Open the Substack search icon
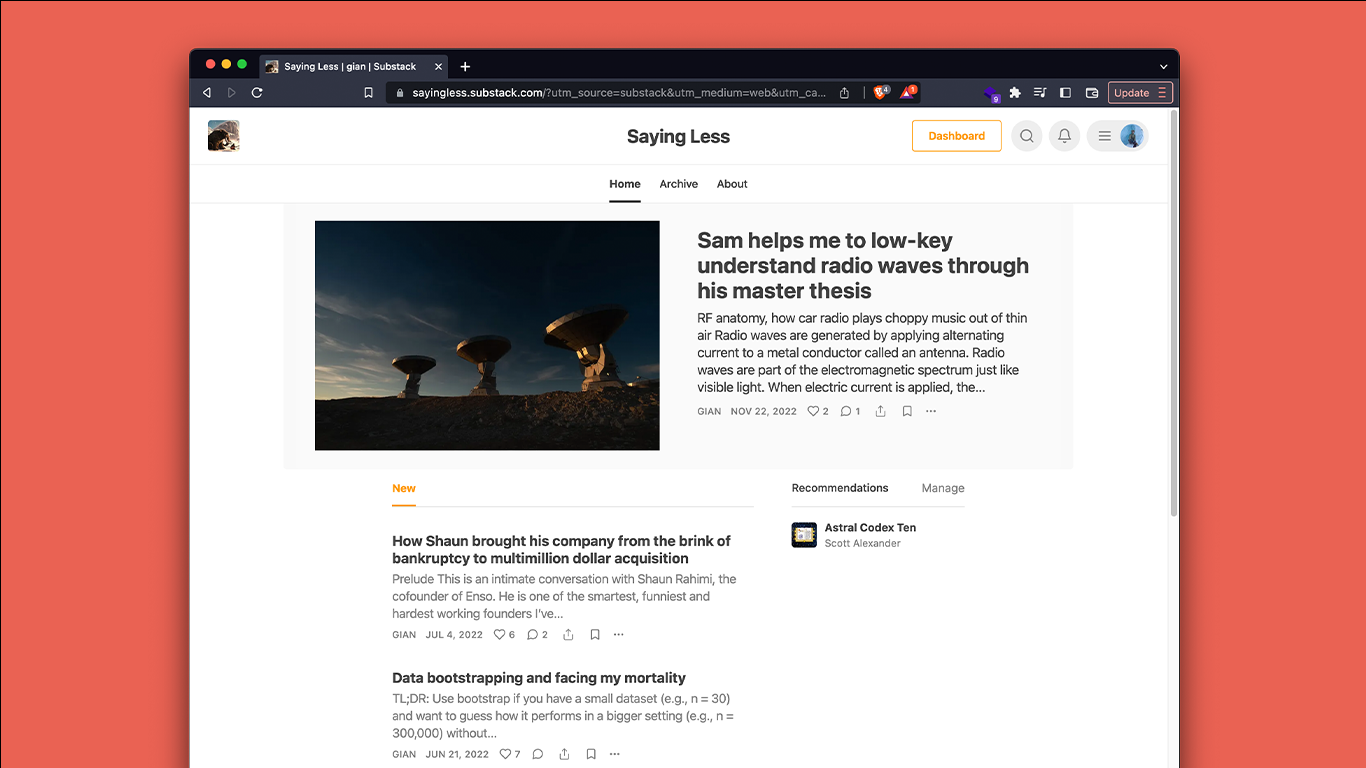The height and width of the screenshot is (768, 1366). (x=1027, y=136)
